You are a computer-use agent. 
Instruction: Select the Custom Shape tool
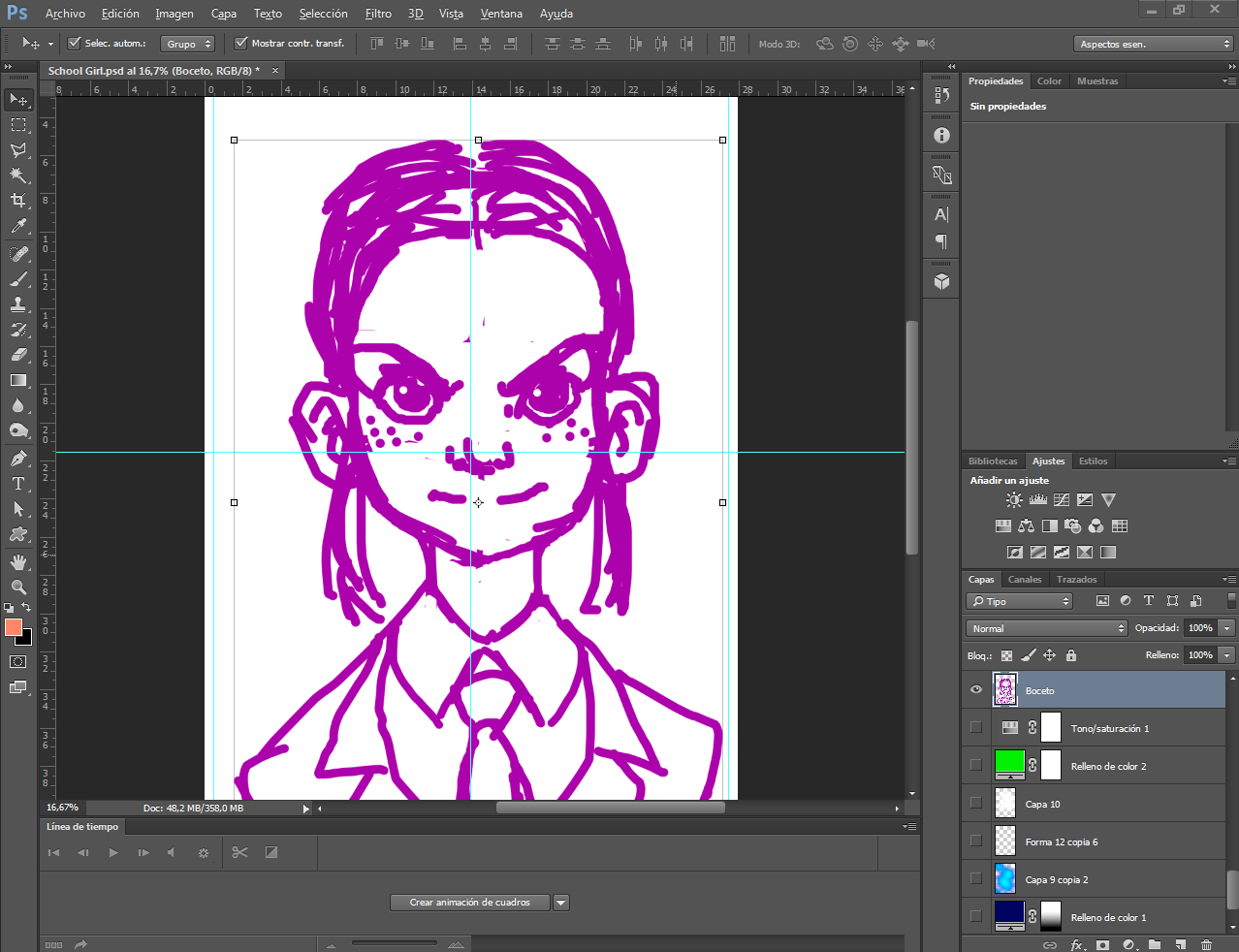point(18,534)
